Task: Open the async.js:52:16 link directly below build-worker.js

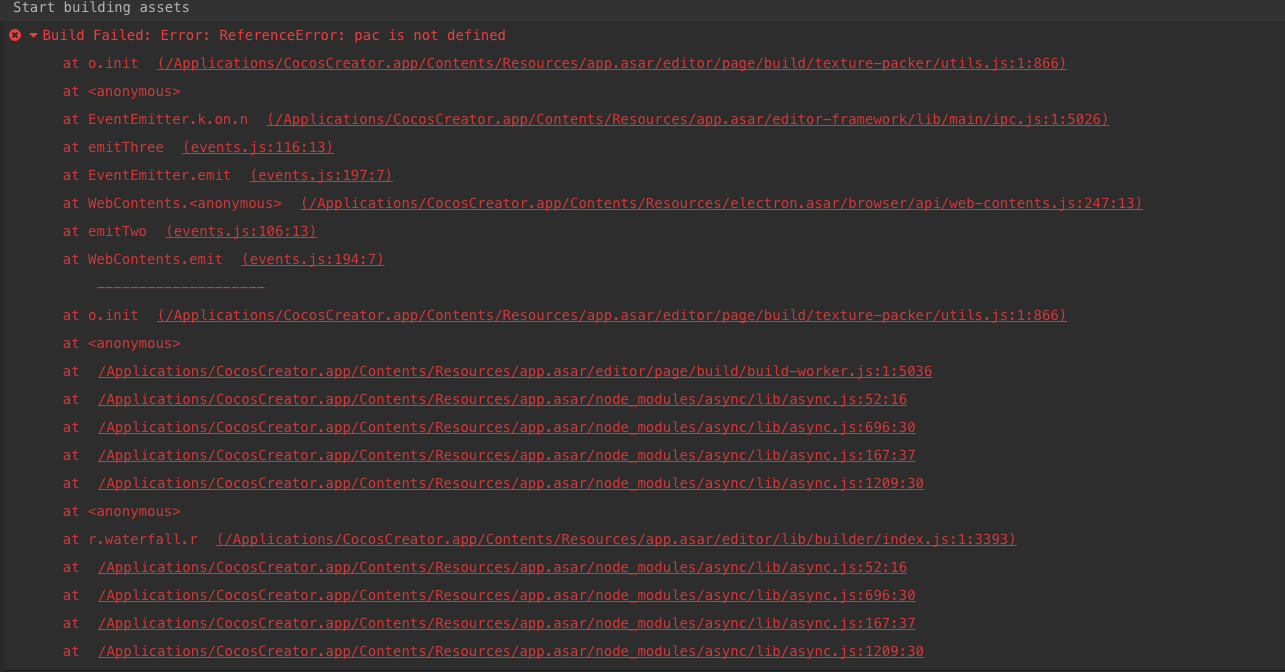Action: pos(502,399)
